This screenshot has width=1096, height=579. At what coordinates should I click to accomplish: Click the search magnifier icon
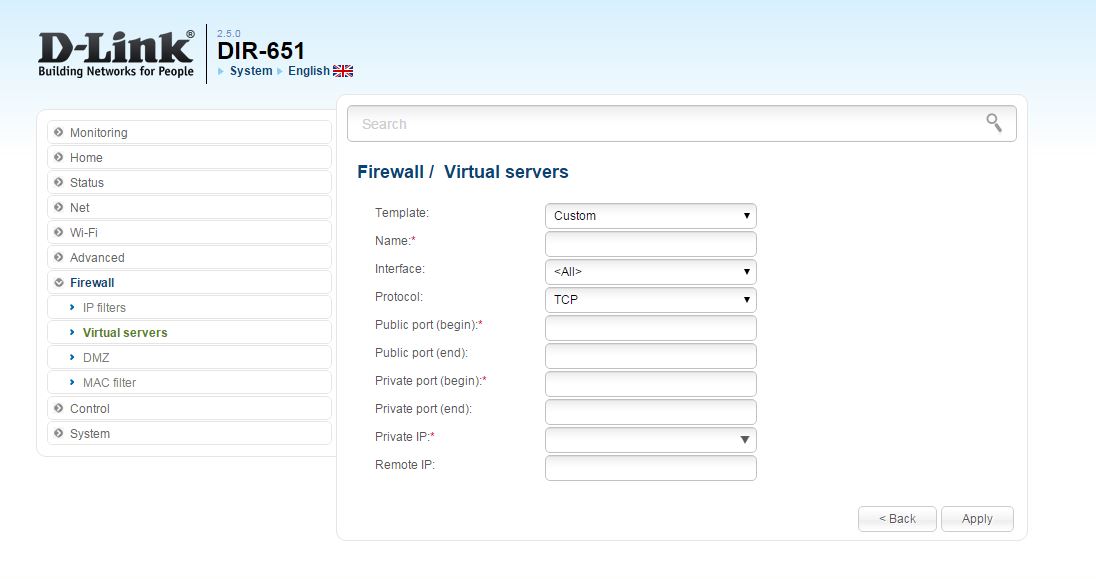coord(994,123)
